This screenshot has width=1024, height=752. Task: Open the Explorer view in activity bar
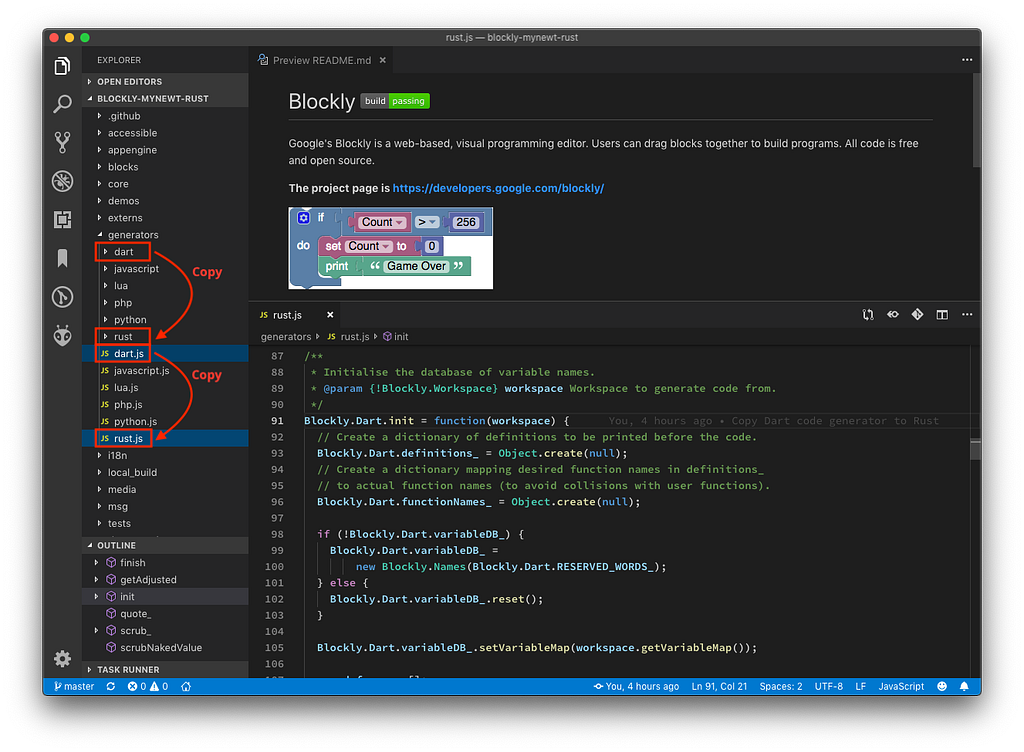[x=62, y=66]
